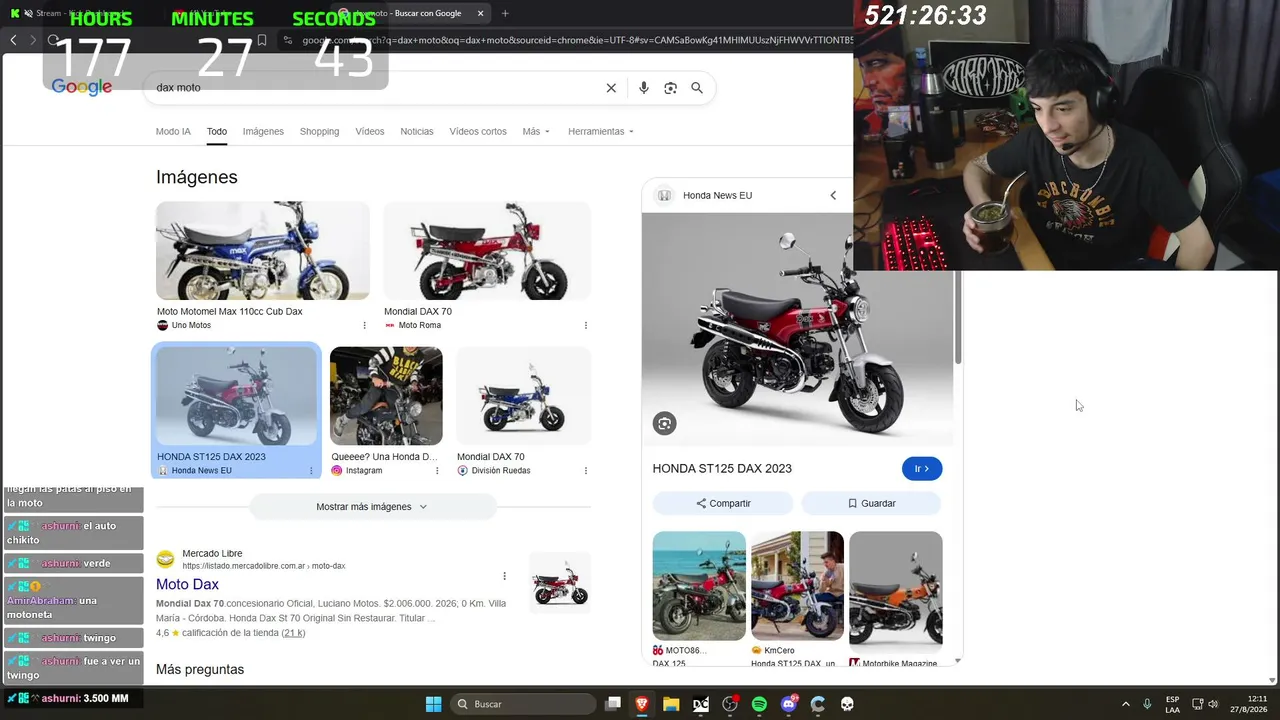Open more options for Mercado Libre result
Viewport: 1280px width, 720px height.
[x=504, y=576]
